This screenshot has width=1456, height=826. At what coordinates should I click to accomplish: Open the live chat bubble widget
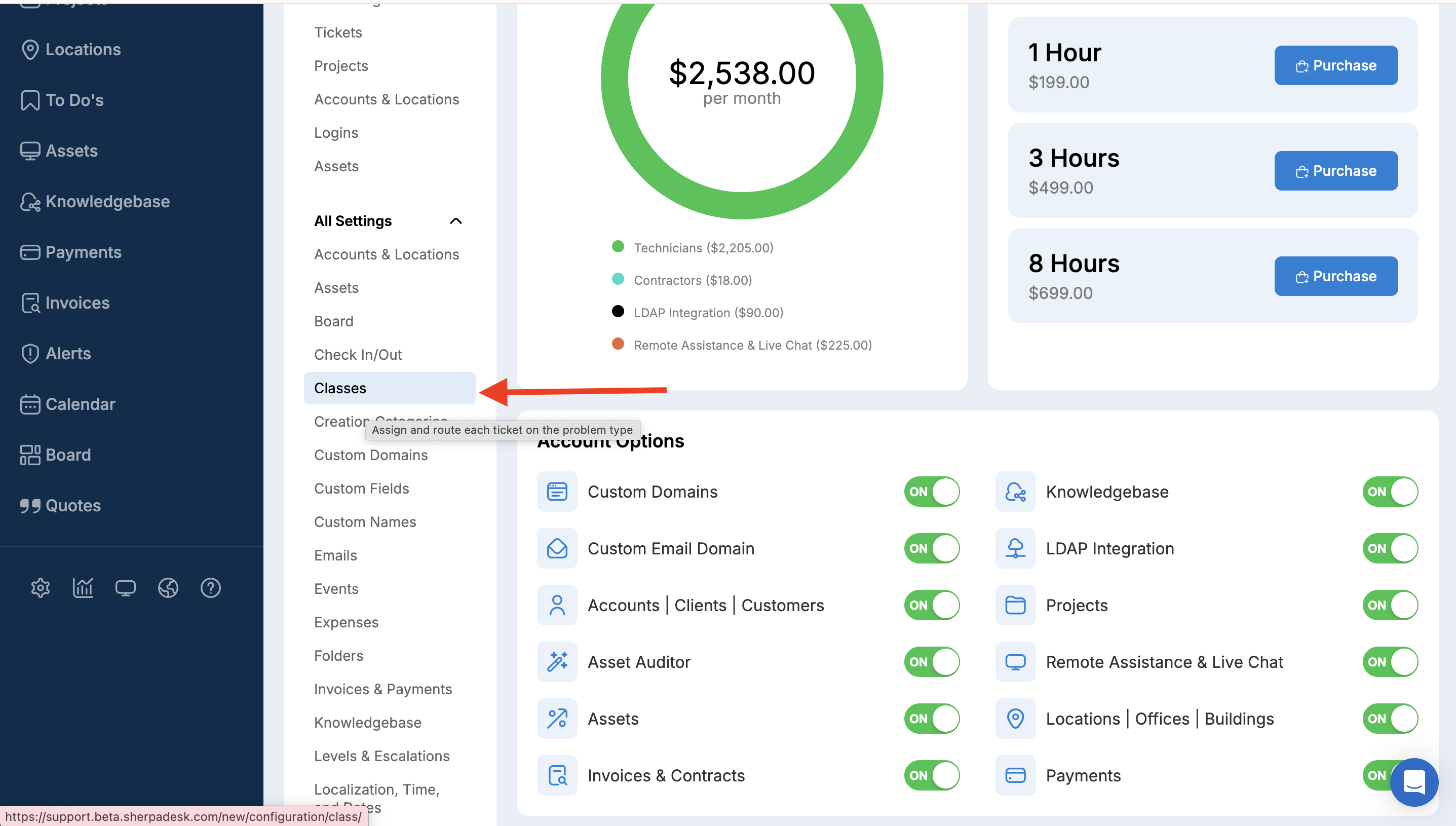1414,782
